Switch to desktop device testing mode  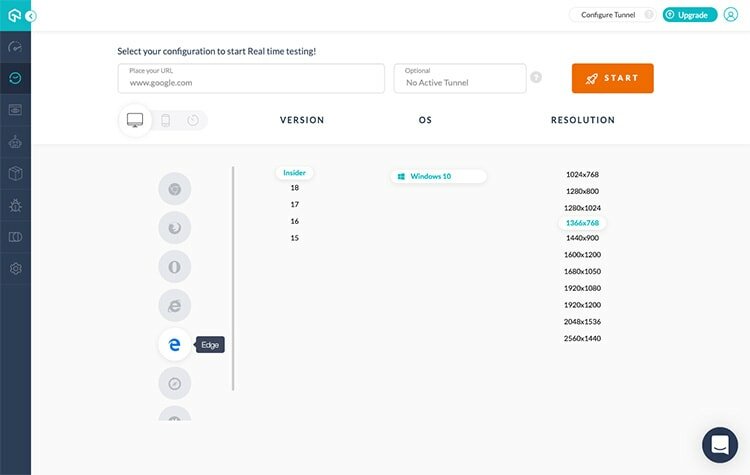tap(134, 121)
